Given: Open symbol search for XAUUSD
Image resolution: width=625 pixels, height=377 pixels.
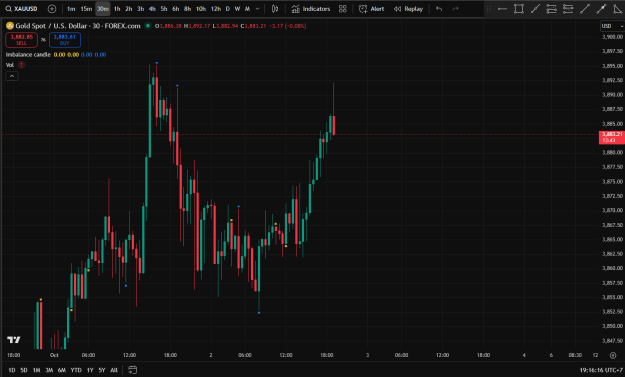Looking at the screenshot, I should (x=22, y=9).
